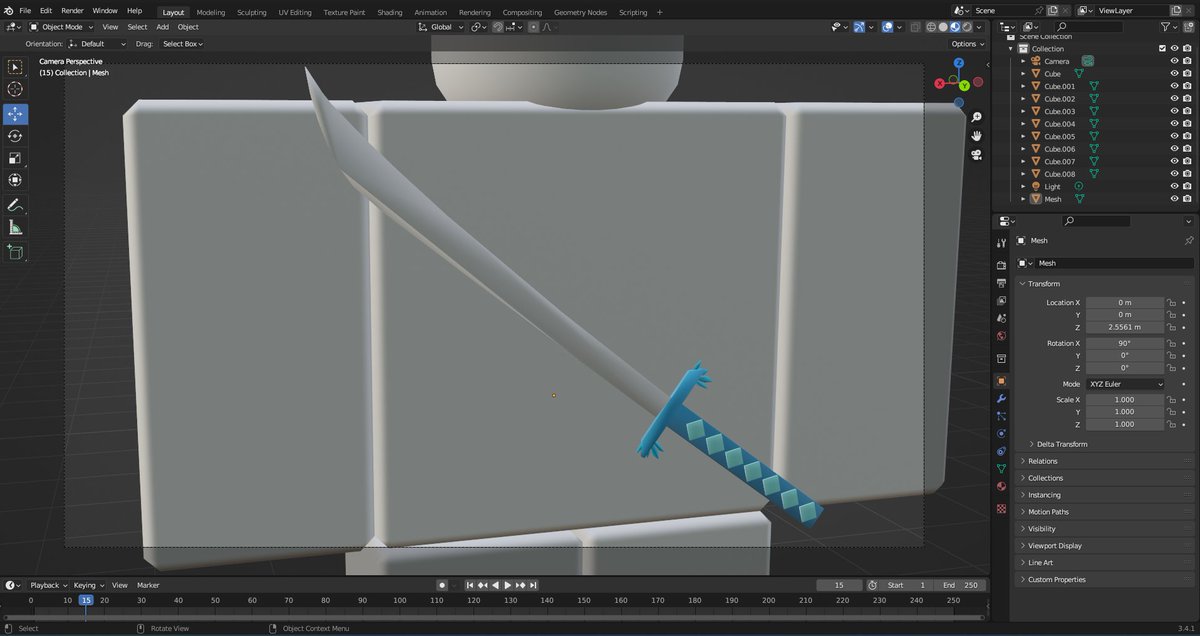1200x636 pixels.
Task: Activate the Transform tool
Action: pyautogui.click(x=15, y=180)
